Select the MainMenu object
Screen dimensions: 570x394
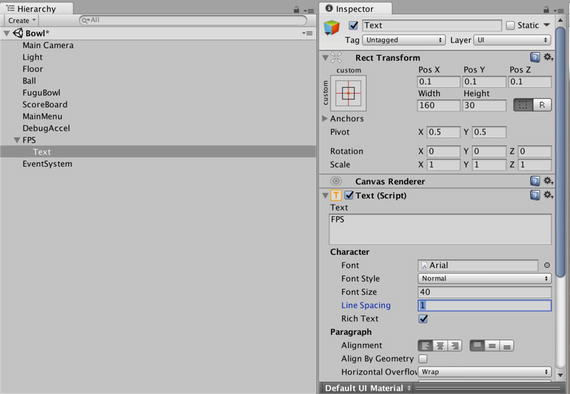click(42, 116)
